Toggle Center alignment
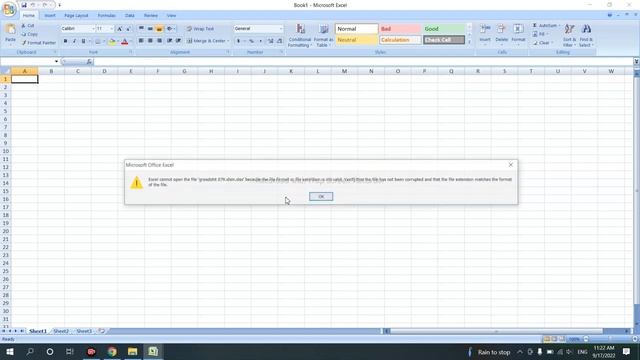This screenshot has height=360, width=640. (150, 41)
